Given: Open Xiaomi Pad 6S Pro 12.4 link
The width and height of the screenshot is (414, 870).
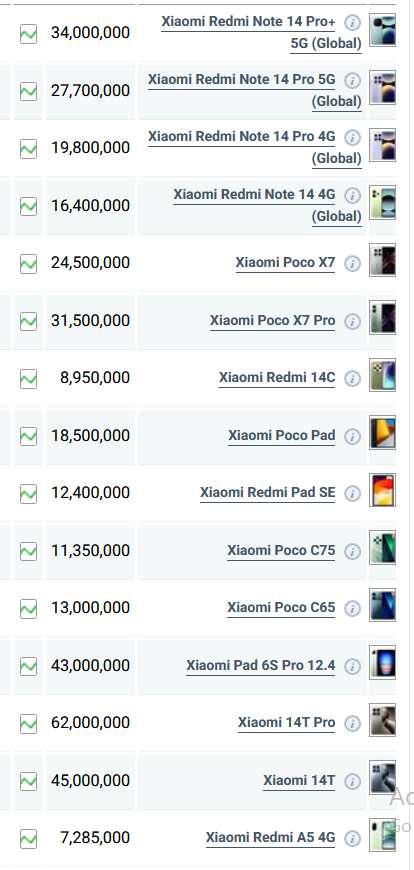Looking at the screenshot, I should point(260,665).
